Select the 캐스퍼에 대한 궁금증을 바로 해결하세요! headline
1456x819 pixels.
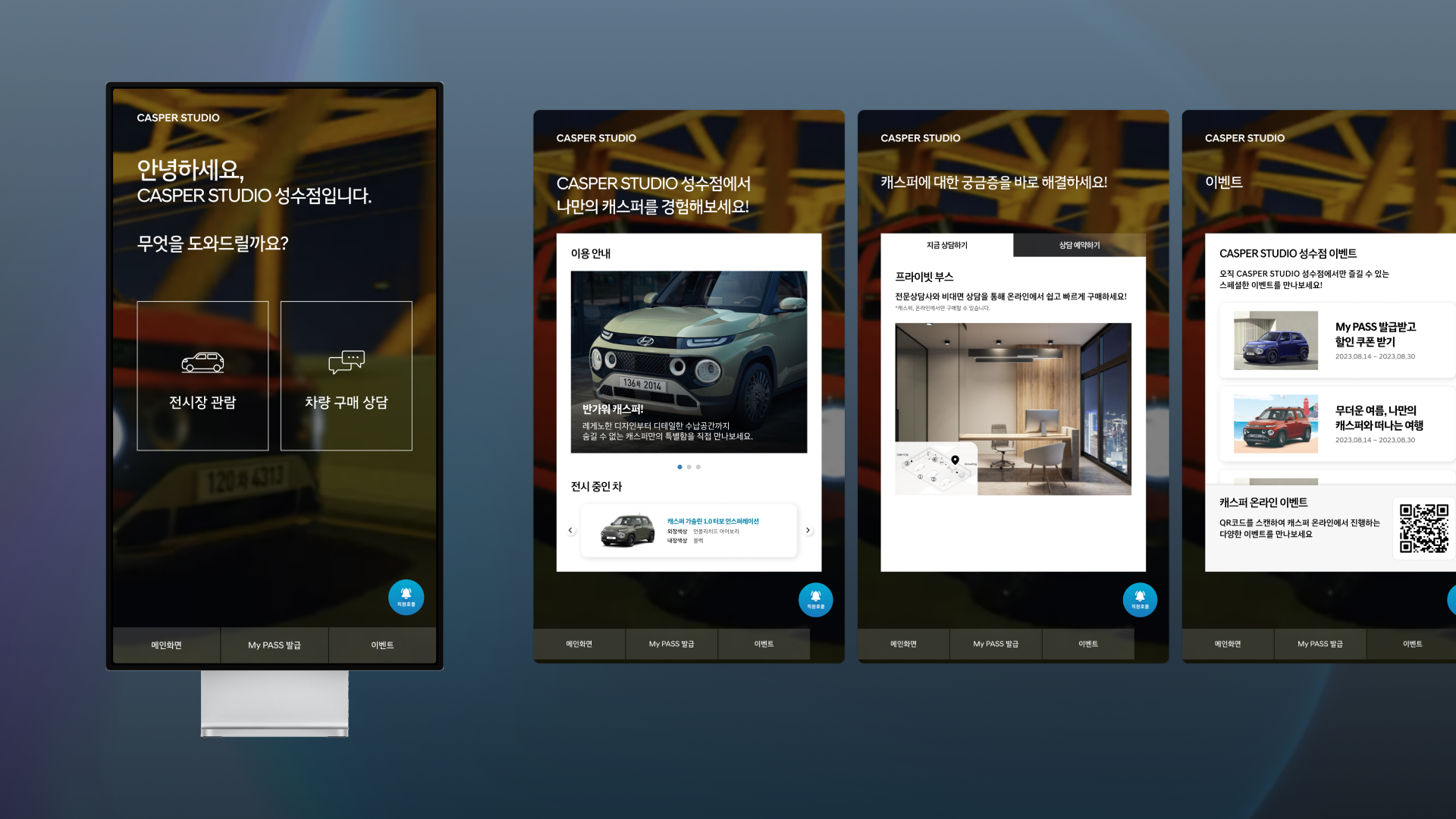point(994,182)
